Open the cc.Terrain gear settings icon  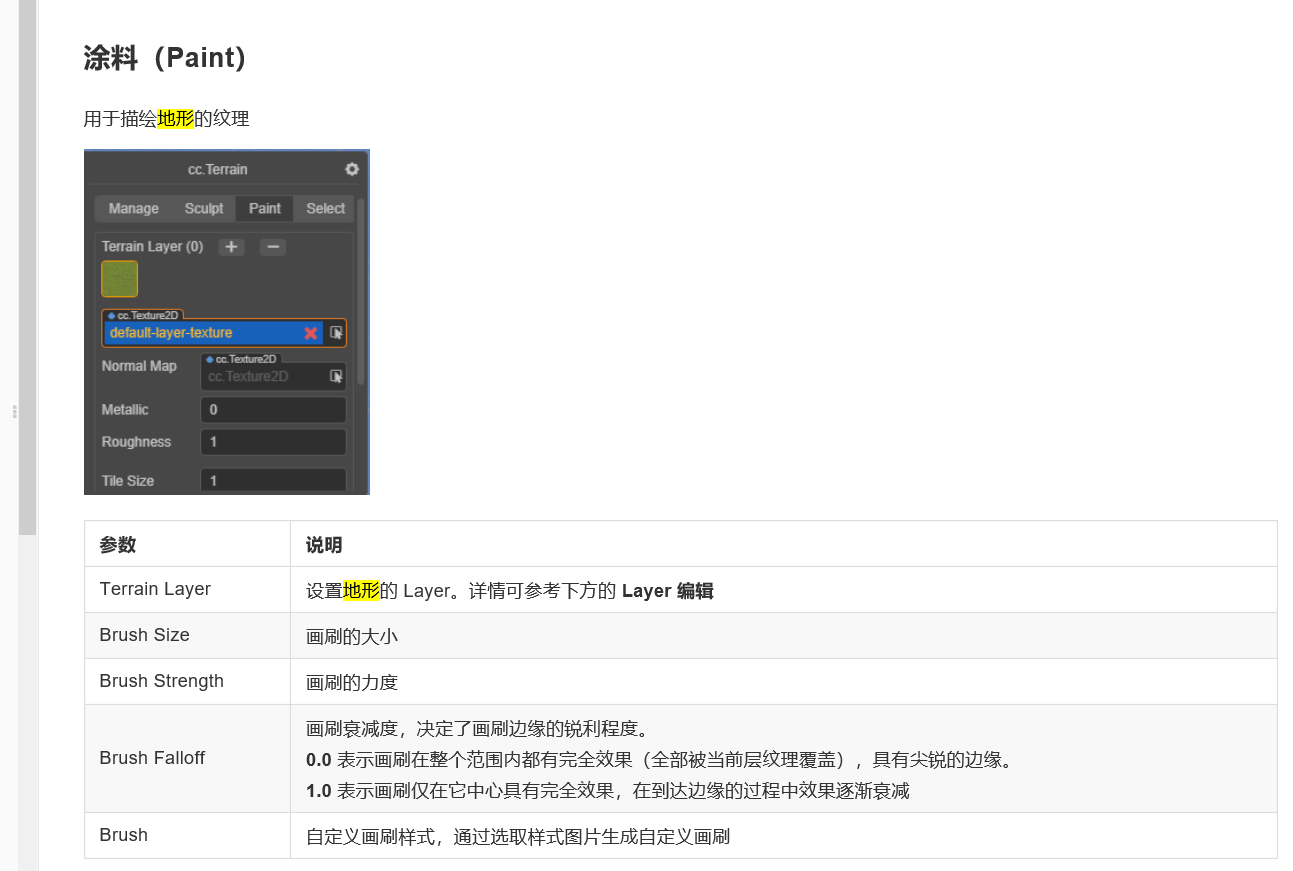(352, 169)
